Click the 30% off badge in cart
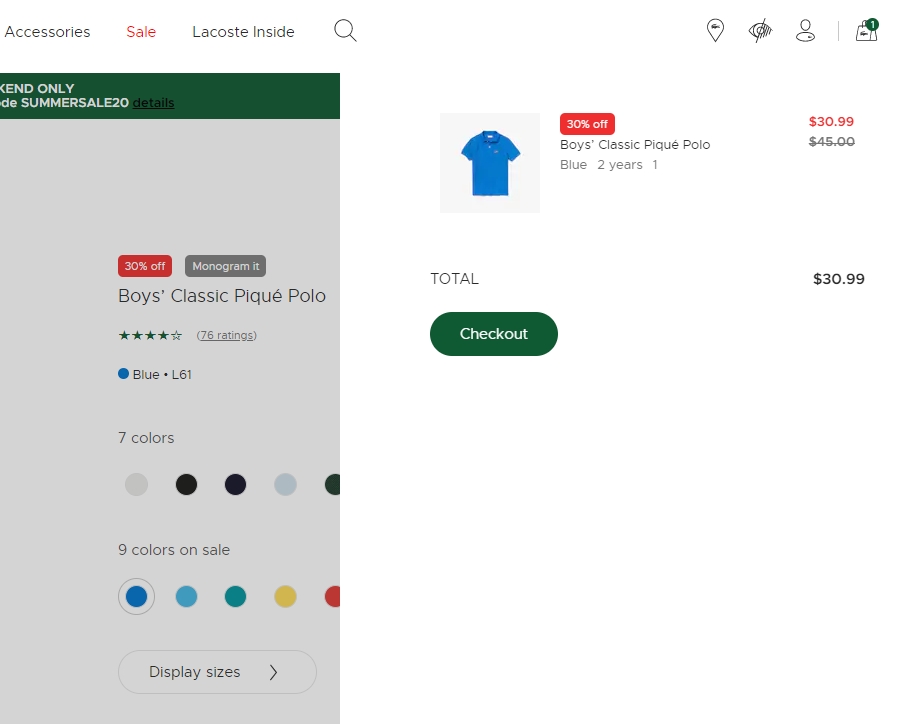This screenshot has width=914, height=724. (x=587, y=124)
